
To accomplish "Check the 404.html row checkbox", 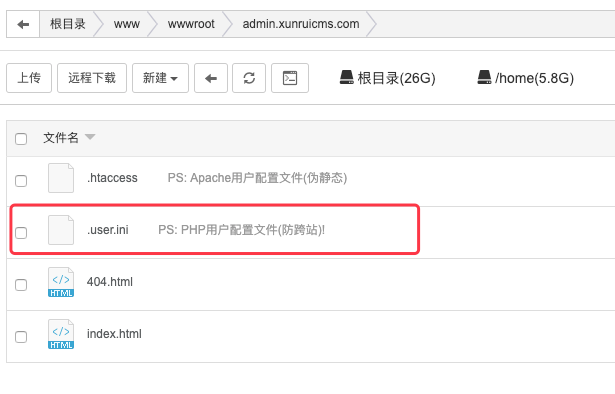I will tap(21, 285).
